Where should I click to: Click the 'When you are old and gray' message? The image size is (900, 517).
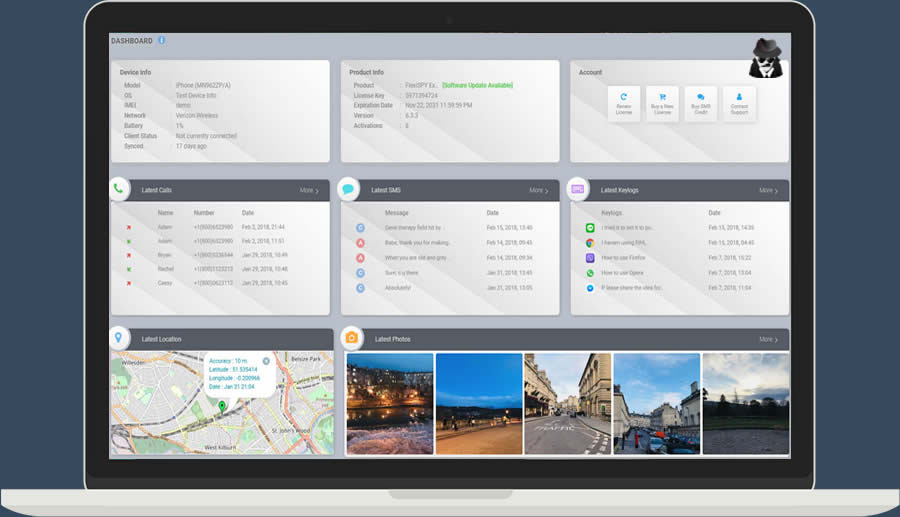click(x=415, y=258)
